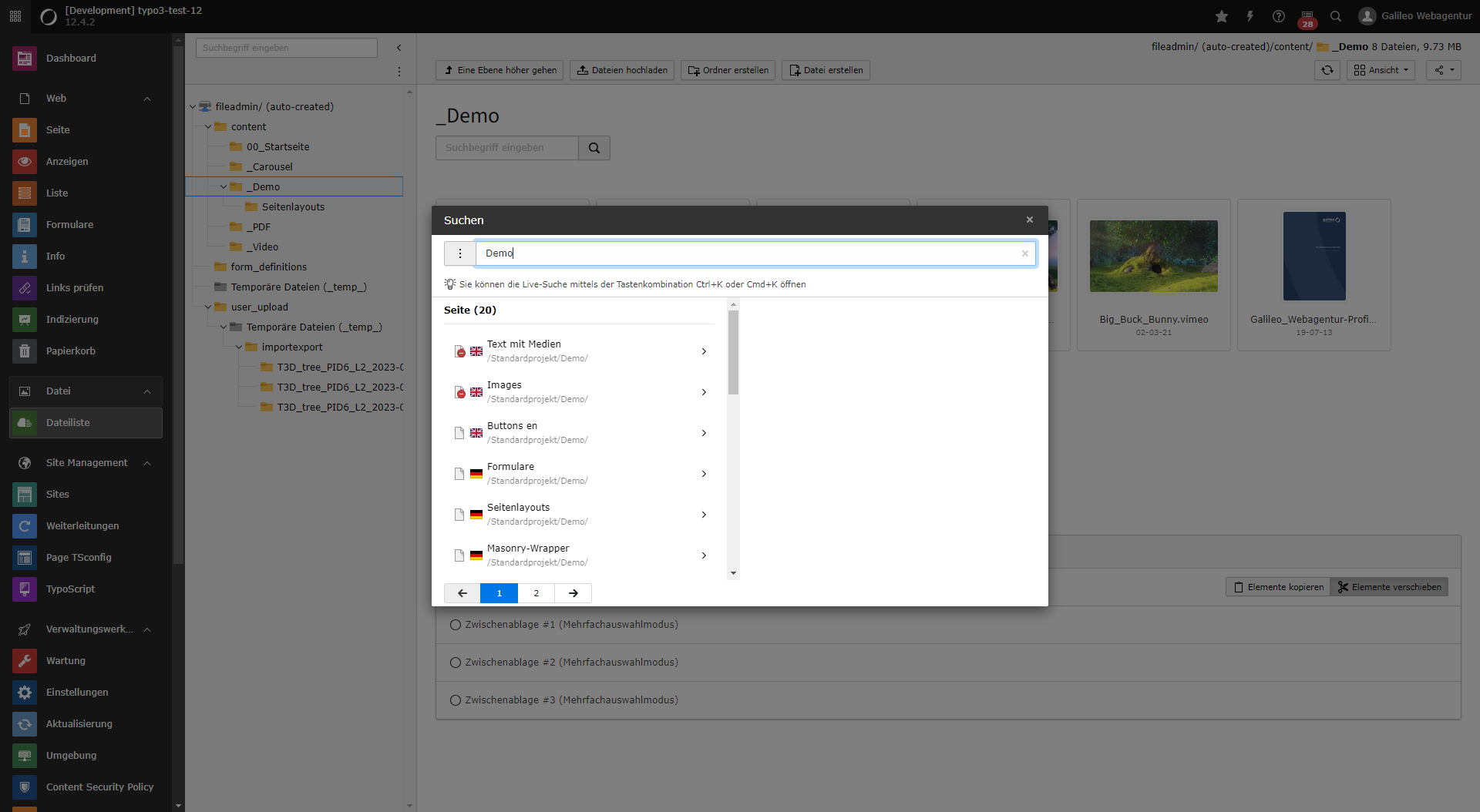Open the Dashboard module
The image size is (1480, 812).
[x=71, y=58]
